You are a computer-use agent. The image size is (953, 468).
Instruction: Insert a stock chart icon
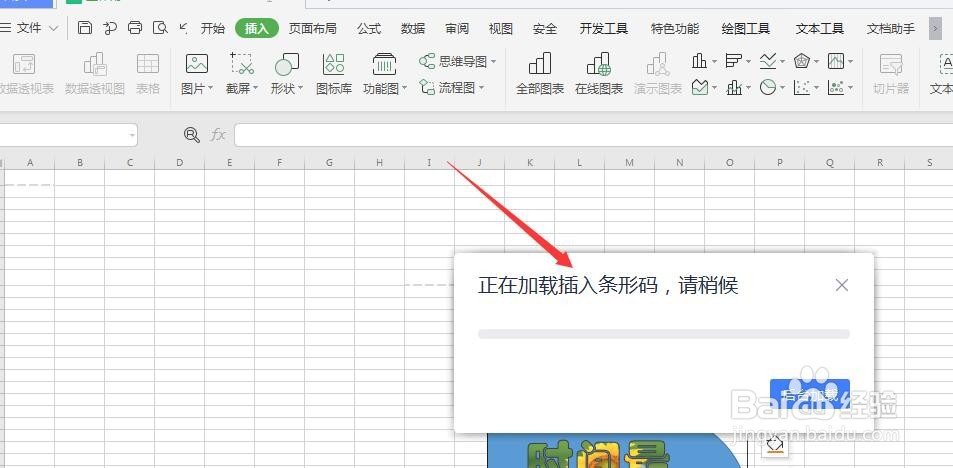pyautogui.click(x=836, y=61)
